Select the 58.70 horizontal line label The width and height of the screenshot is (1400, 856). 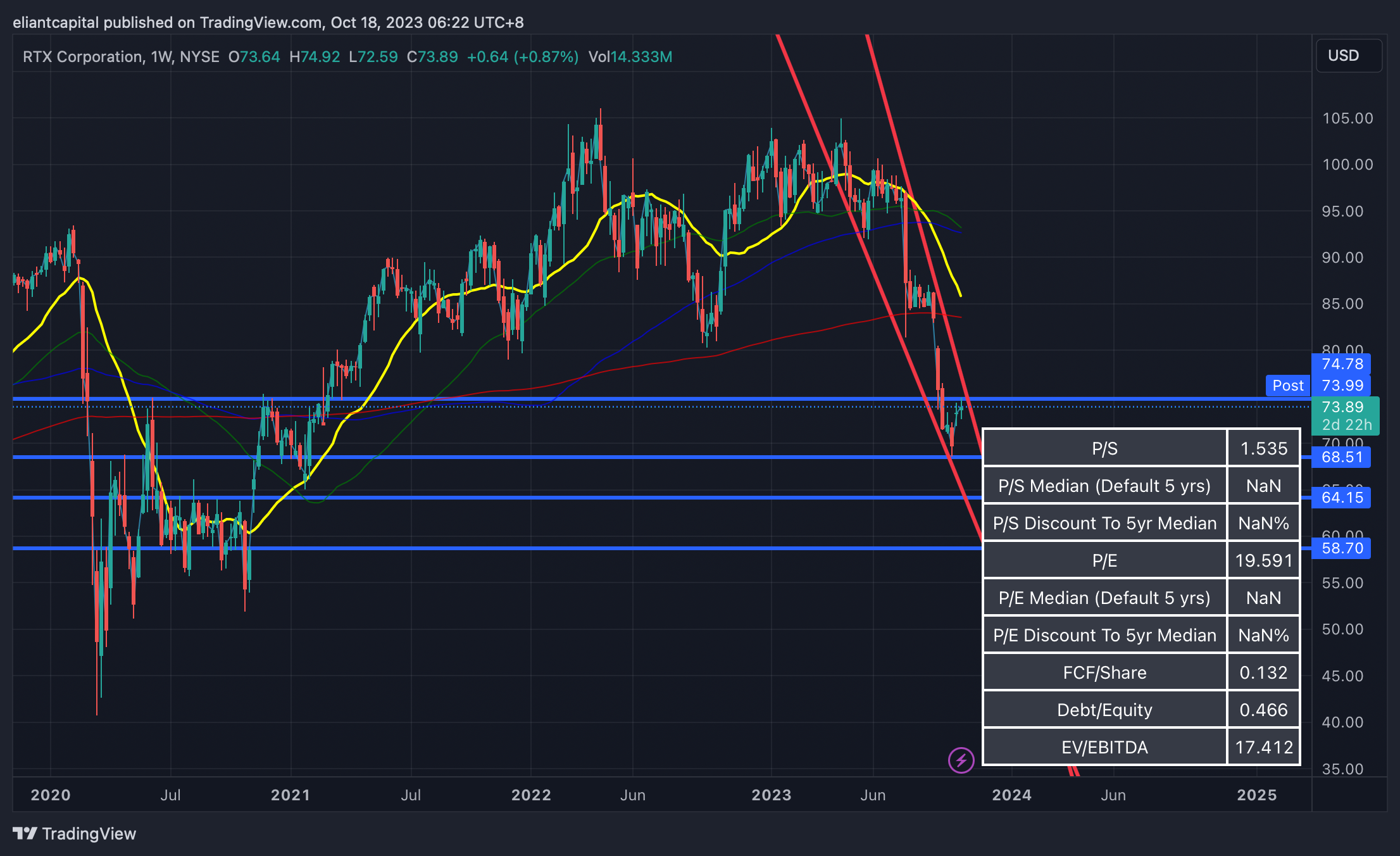click(1342, 548)
